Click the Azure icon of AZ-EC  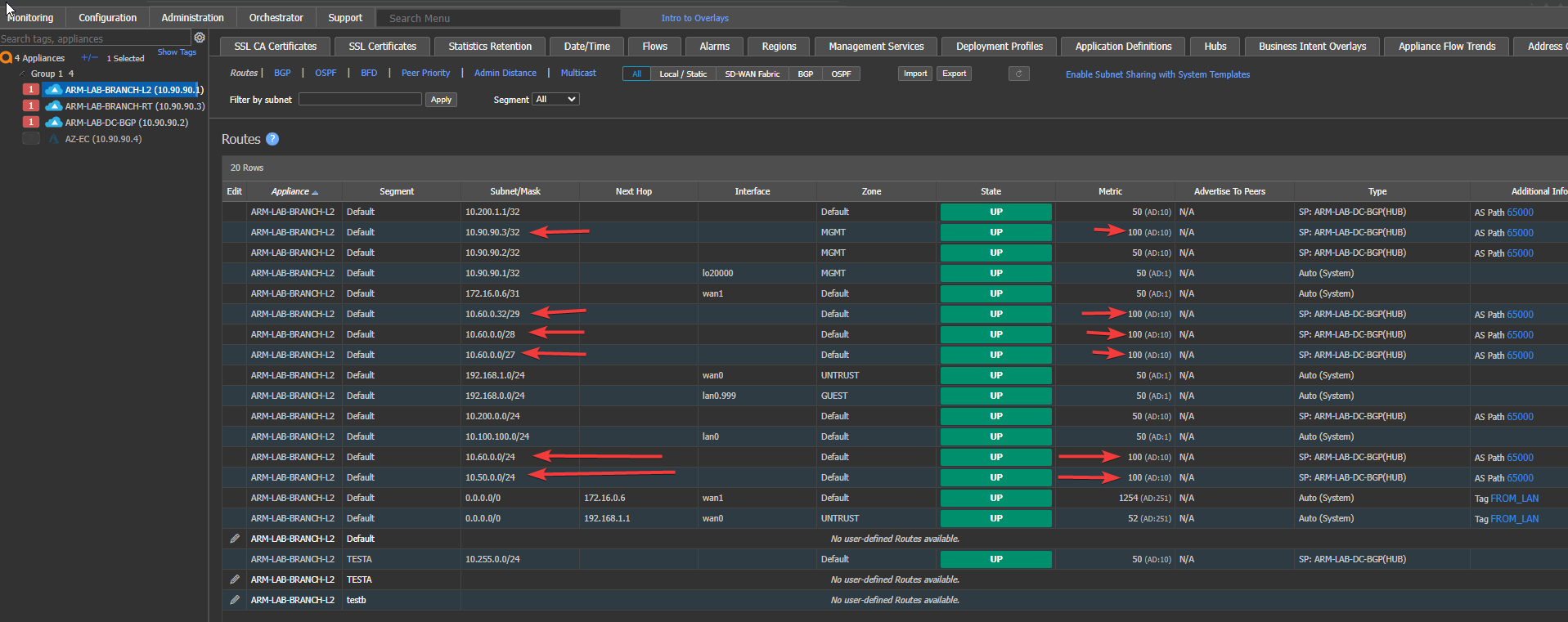tap(54, 139)
